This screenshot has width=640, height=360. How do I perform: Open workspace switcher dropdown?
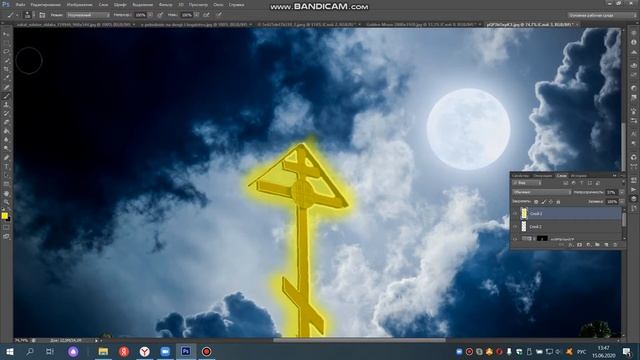tap(602, 15)
